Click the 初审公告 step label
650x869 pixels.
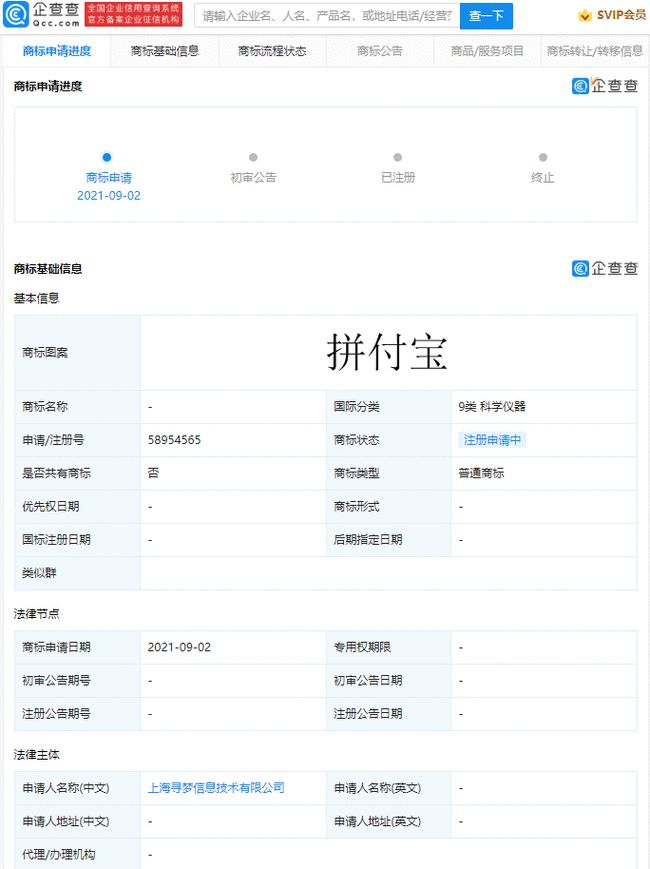coord(253,178)
